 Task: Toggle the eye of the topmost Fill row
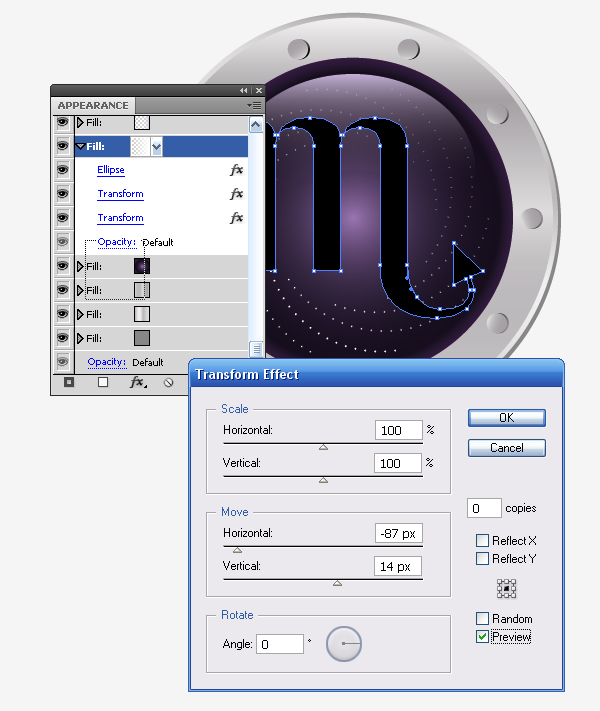point(63,122)
